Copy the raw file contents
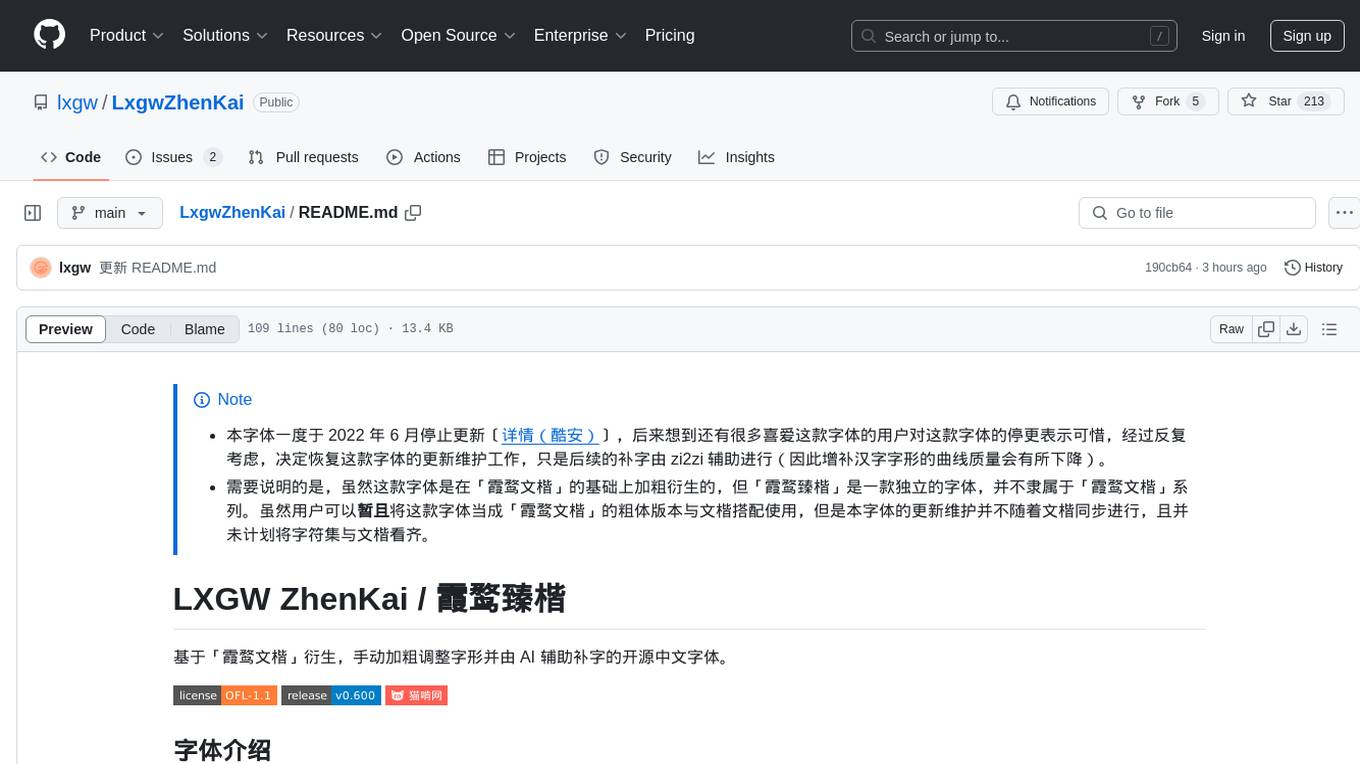 [1266, 329]
